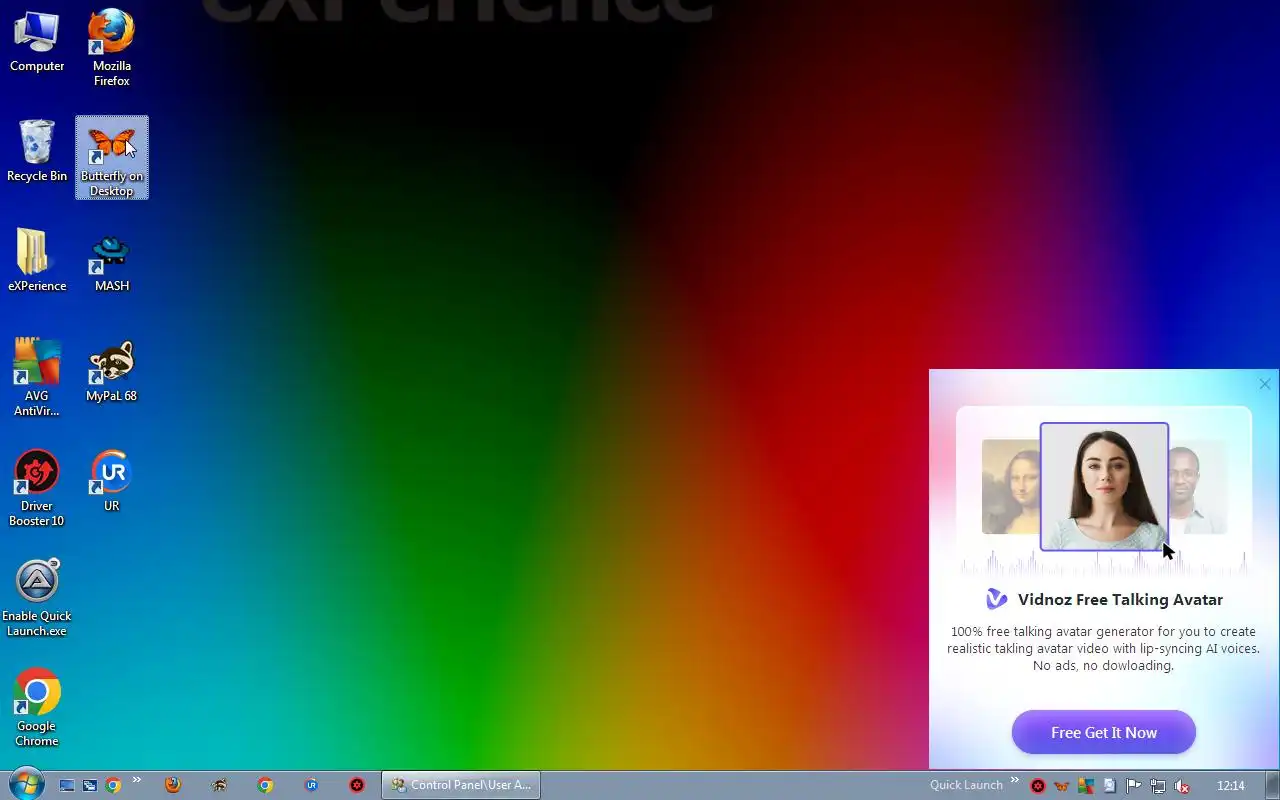The image size is (1280, 800).
Task: Open the pinned Driver Booster taskbar icon
Action: click(x=357, y=785)
